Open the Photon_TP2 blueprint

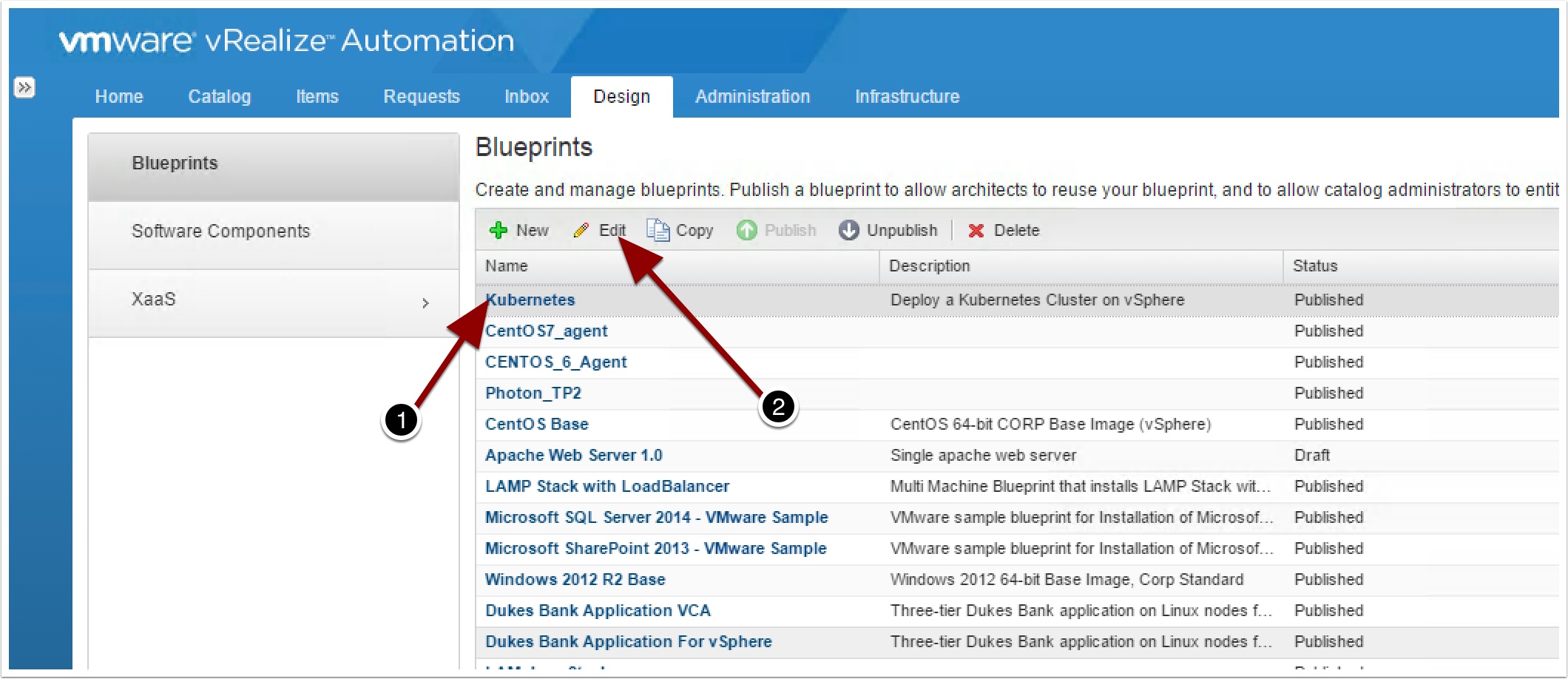coord(533,393)
